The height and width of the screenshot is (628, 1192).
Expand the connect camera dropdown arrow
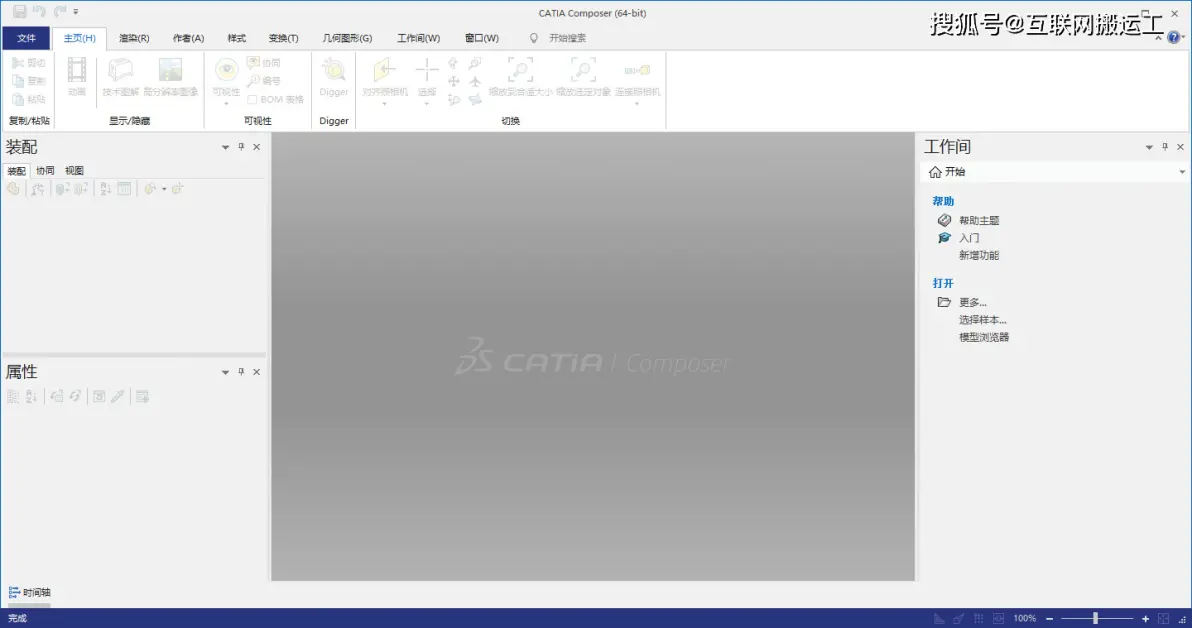click(x=637, y=103)
